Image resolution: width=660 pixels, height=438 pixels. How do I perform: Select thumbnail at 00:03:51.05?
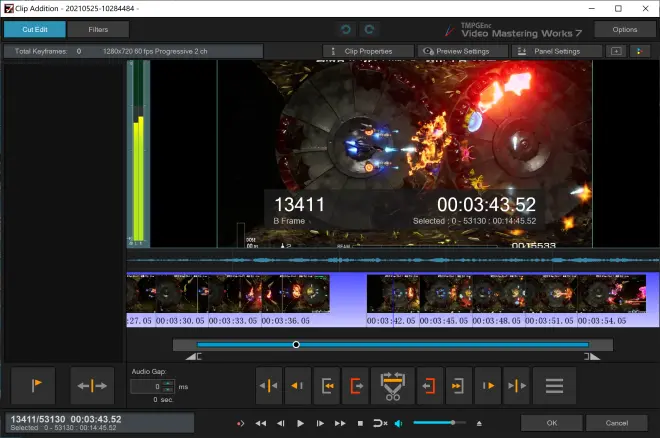pos(551,293)
